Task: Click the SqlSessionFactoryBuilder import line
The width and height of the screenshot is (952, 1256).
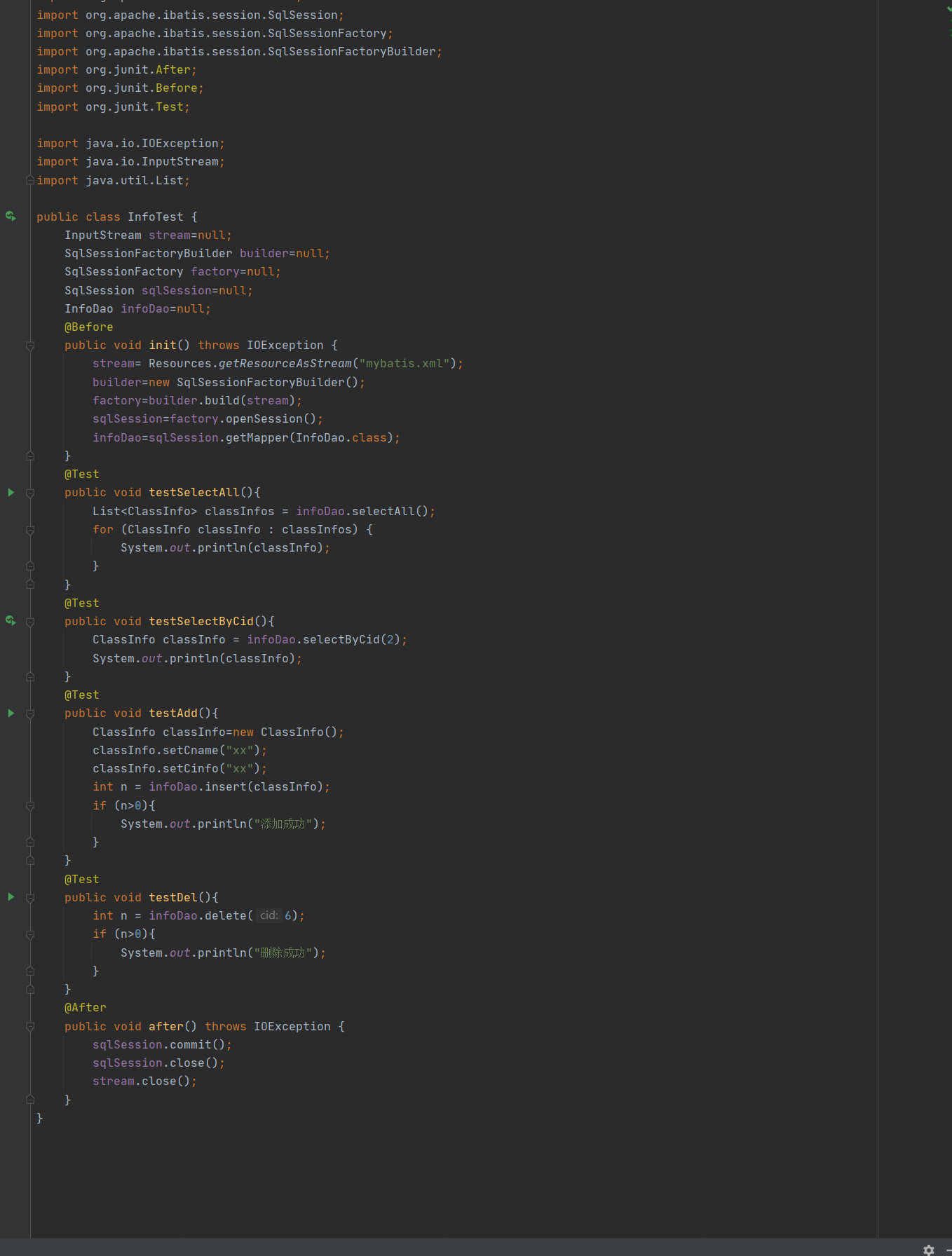Action: tap(239, 51)
